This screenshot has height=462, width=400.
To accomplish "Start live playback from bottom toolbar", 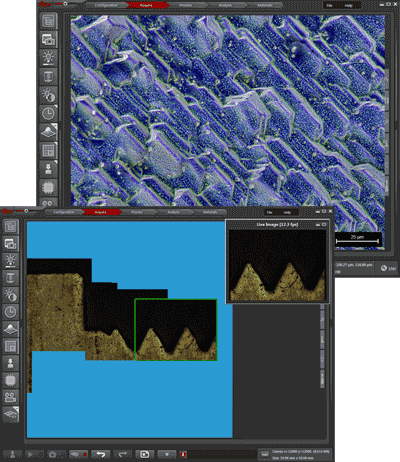I will (34, 454).
